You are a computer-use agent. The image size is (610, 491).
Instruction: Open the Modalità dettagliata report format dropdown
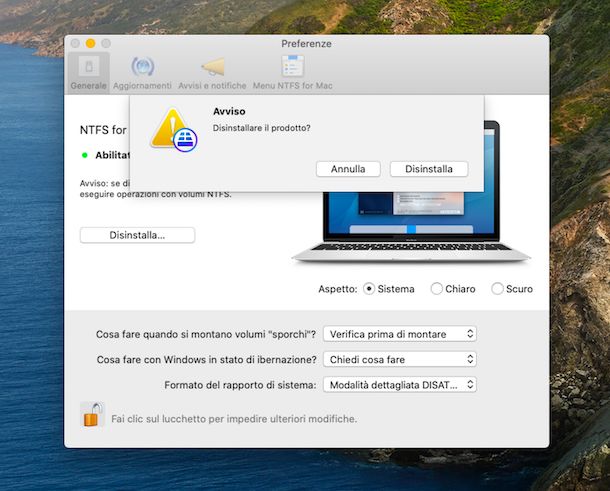click(x=400, y=385)
